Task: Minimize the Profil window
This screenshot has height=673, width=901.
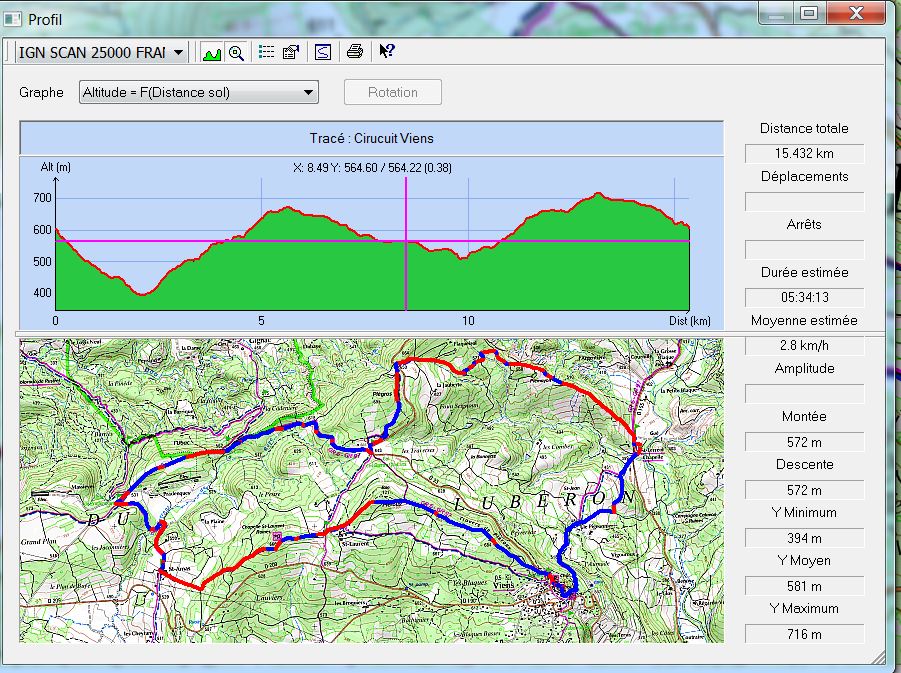Action: (x=777, y=13)
